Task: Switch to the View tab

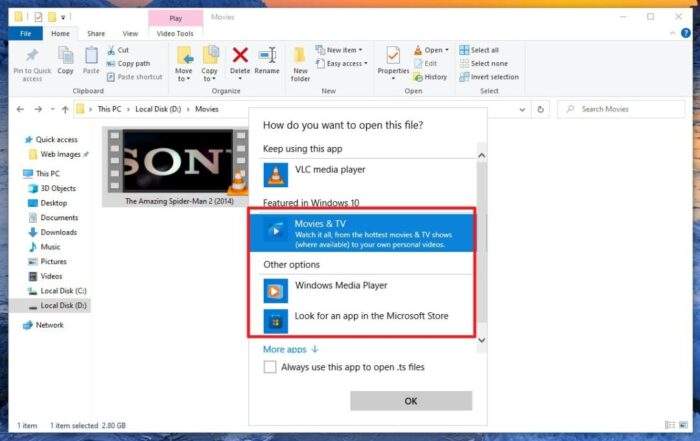Action: coord(130,33)
